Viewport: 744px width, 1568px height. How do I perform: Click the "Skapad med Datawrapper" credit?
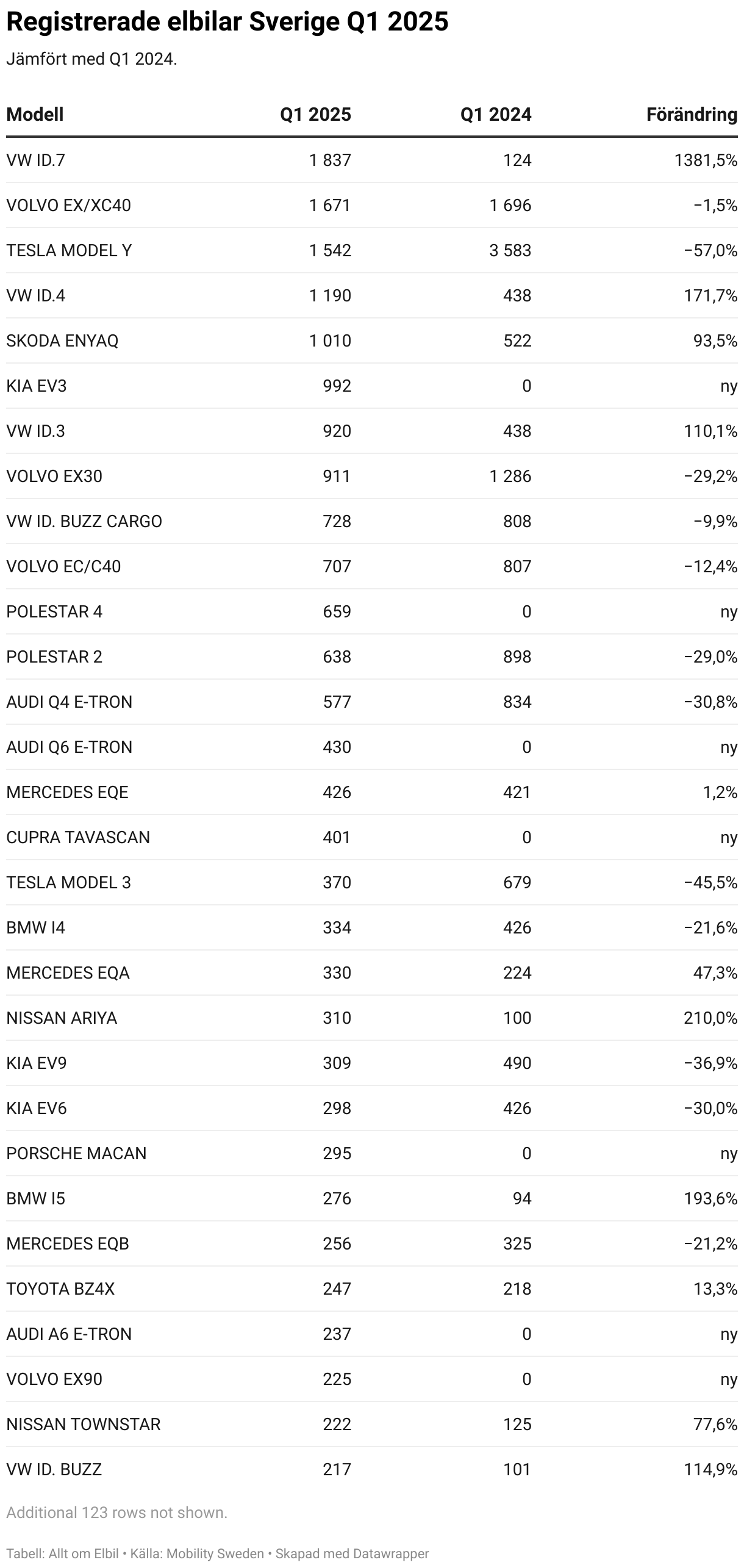352,1554
